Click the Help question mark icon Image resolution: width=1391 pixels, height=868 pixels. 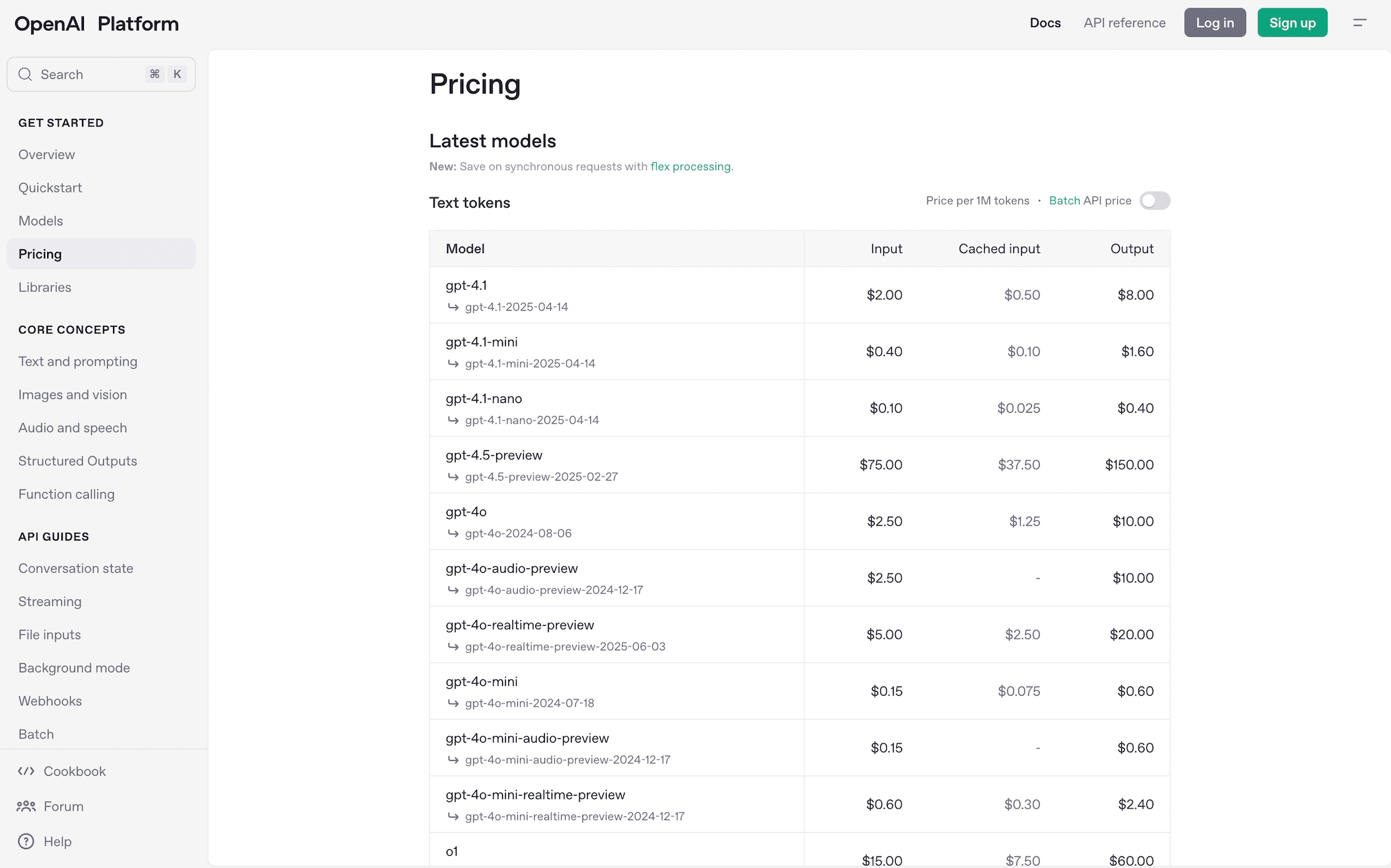(x=26, y=842)
